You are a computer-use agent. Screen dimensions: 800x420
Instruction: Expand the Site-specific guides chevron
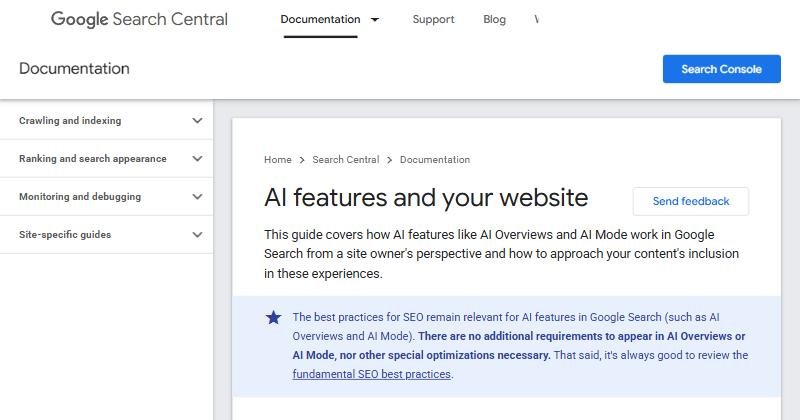[x=197, y=235]
